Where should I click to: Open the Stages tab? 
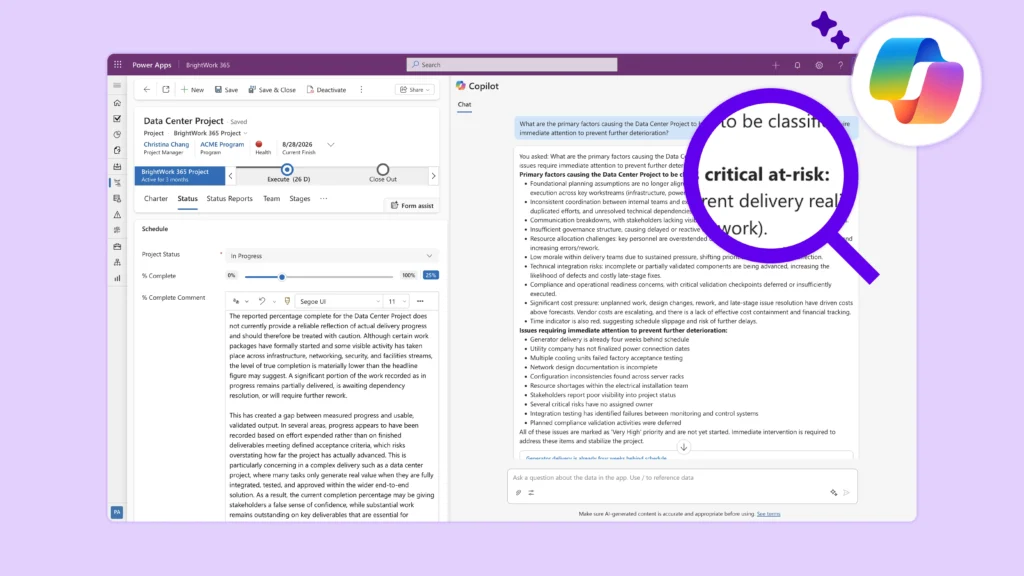[x=300, y=199]
